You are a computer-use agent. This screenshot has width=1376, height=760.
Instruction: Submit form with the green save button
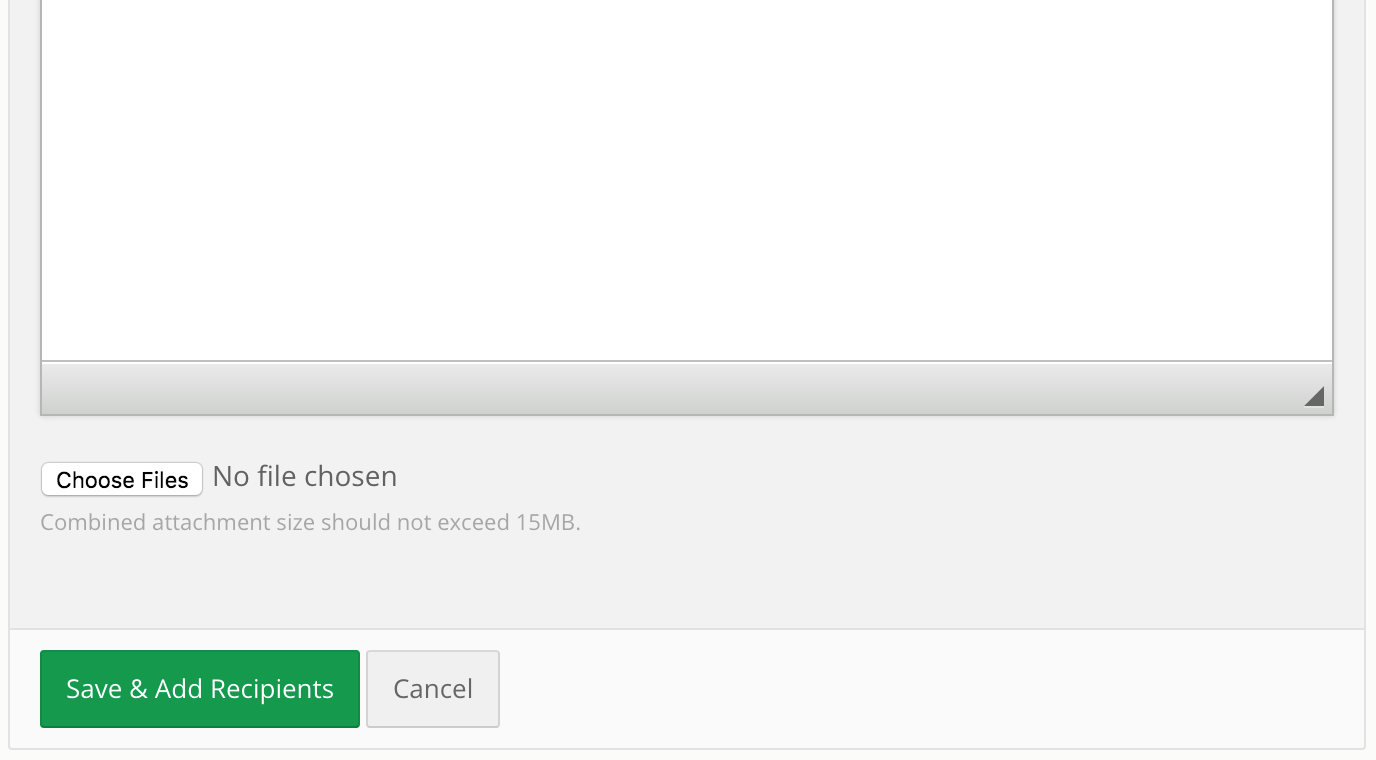point(200,689)
